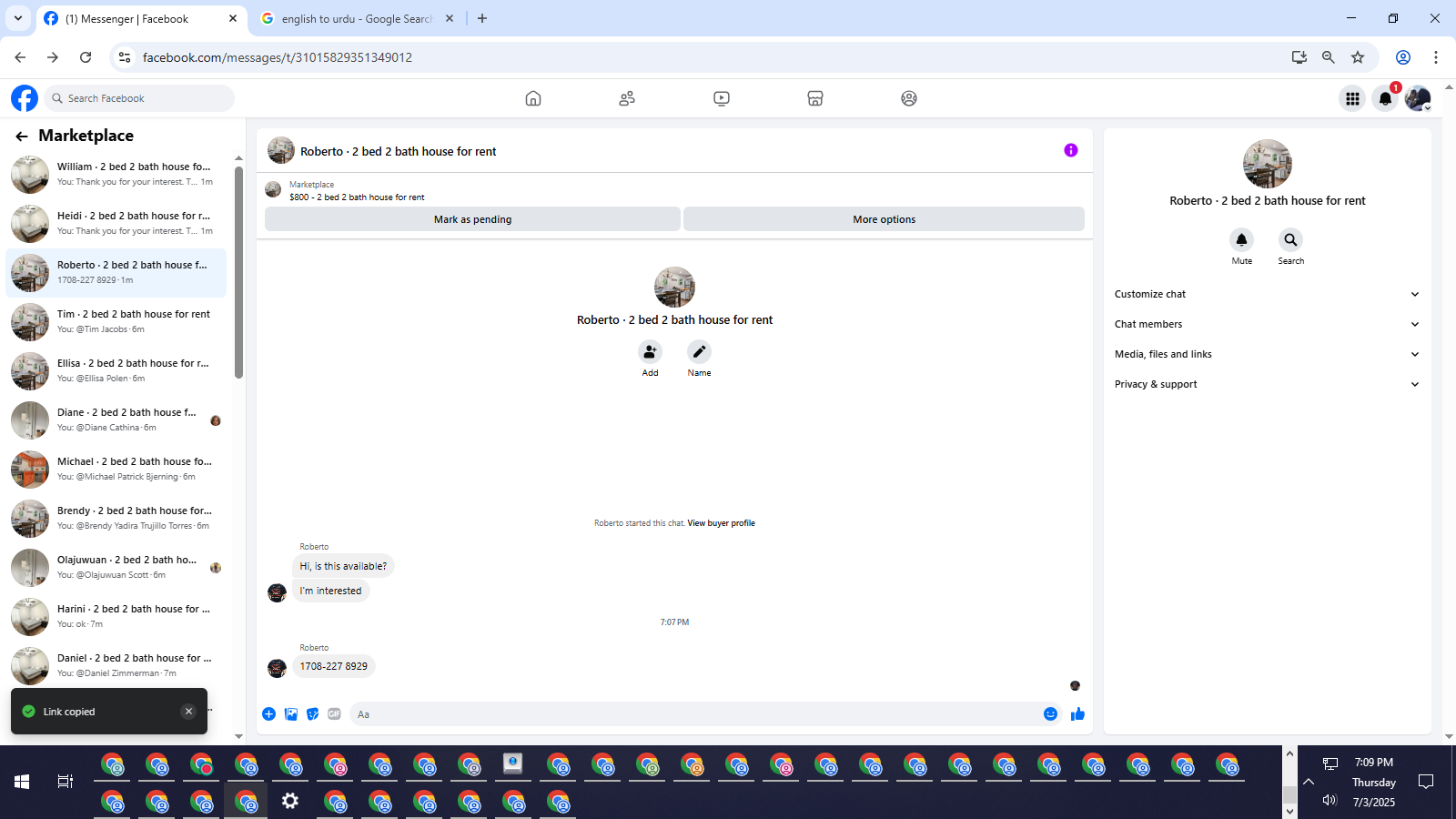This screenshot has height=819, width=1456.
Task: Choose a GIF in message composer
Action: coord(334,714)
